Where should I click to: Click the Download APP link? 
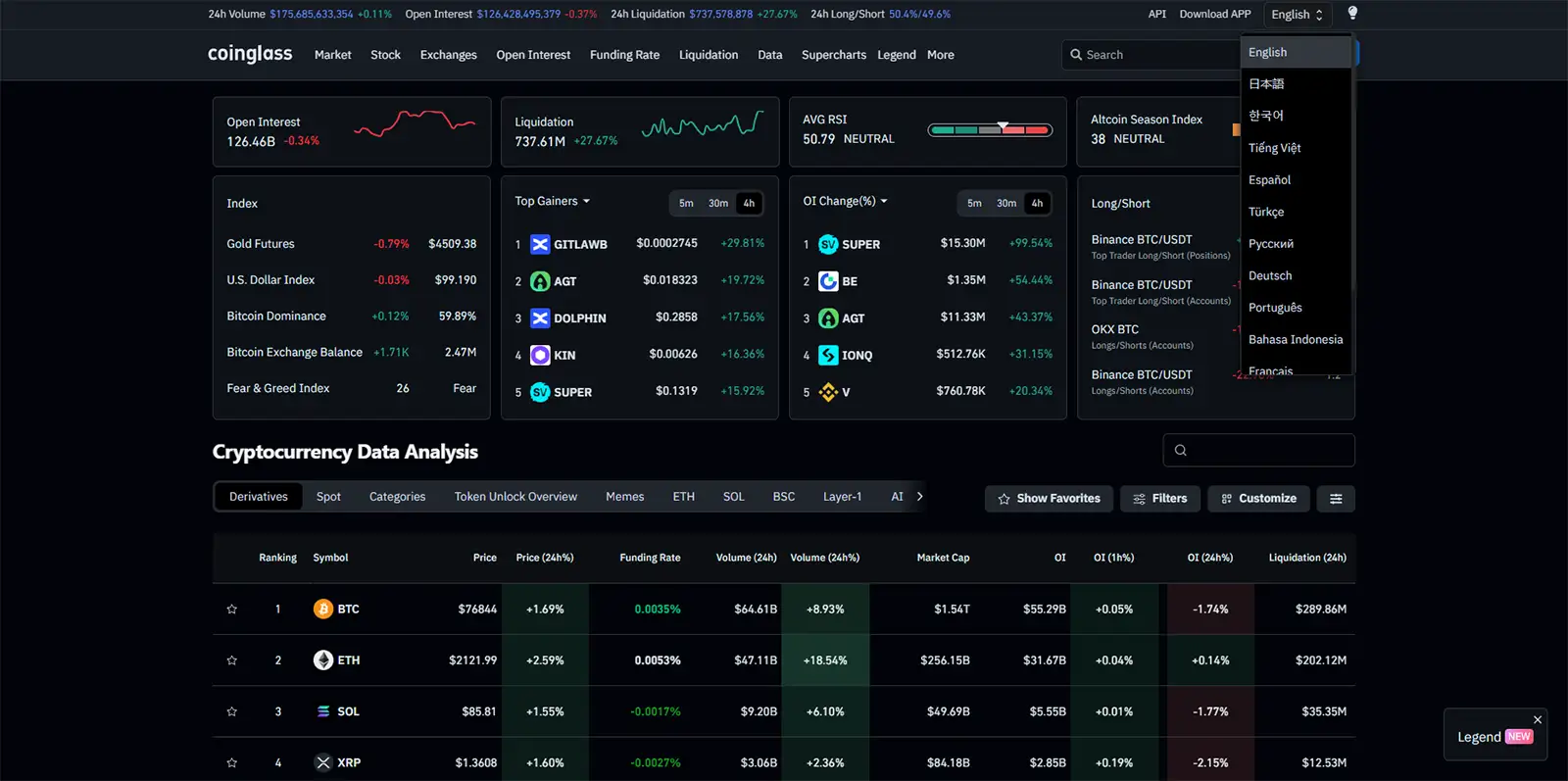1215,14
